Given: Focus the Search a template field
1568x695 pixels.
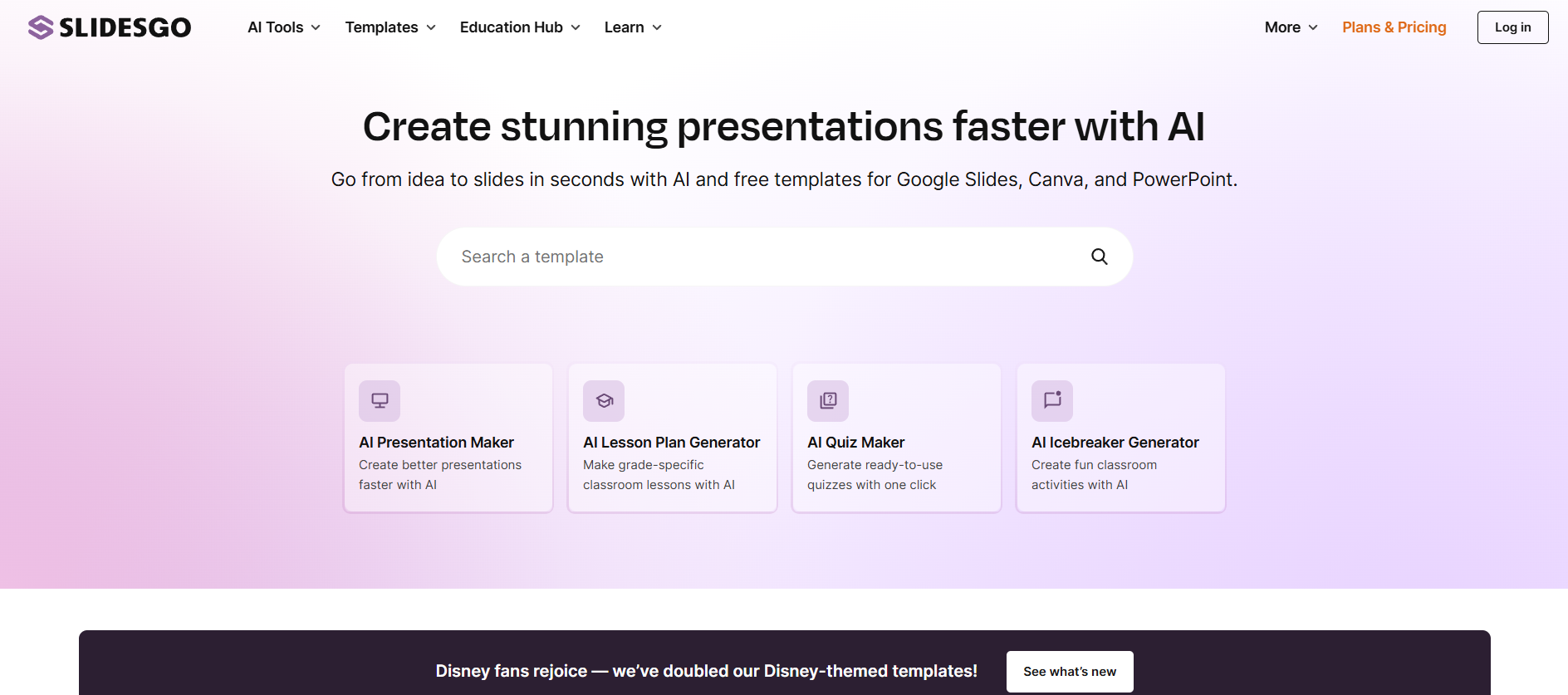Looking at the screenshot, I should [784, 257].
